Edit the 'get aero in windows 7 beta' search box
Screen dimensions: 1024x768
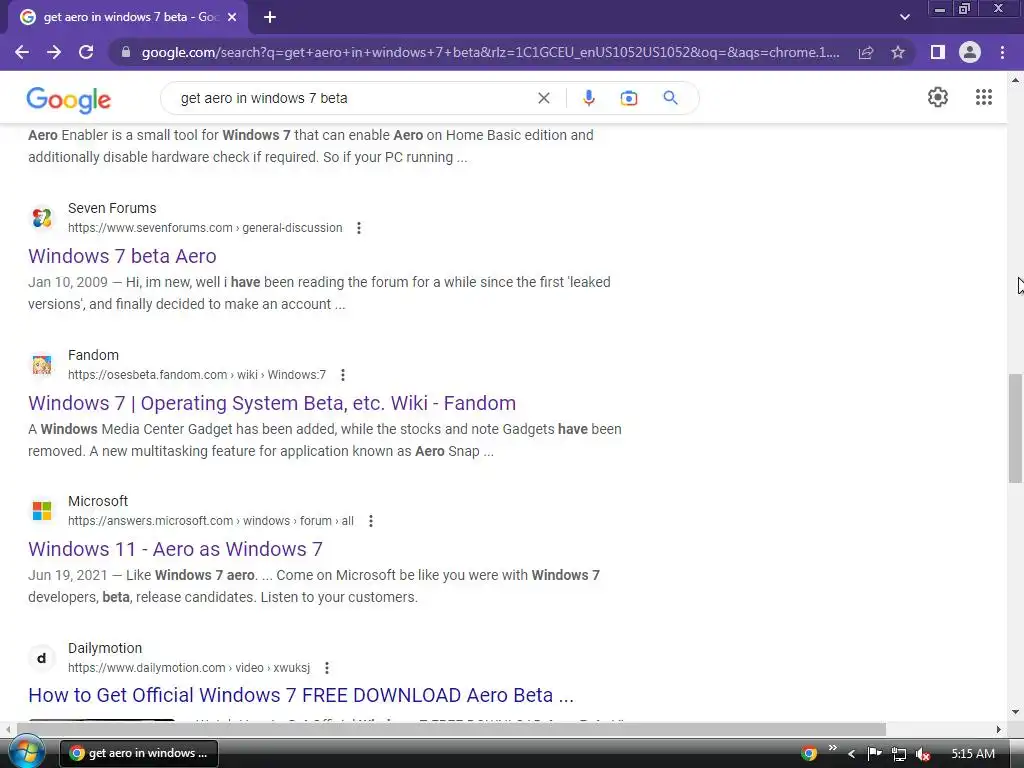click(x=353, y=98)
